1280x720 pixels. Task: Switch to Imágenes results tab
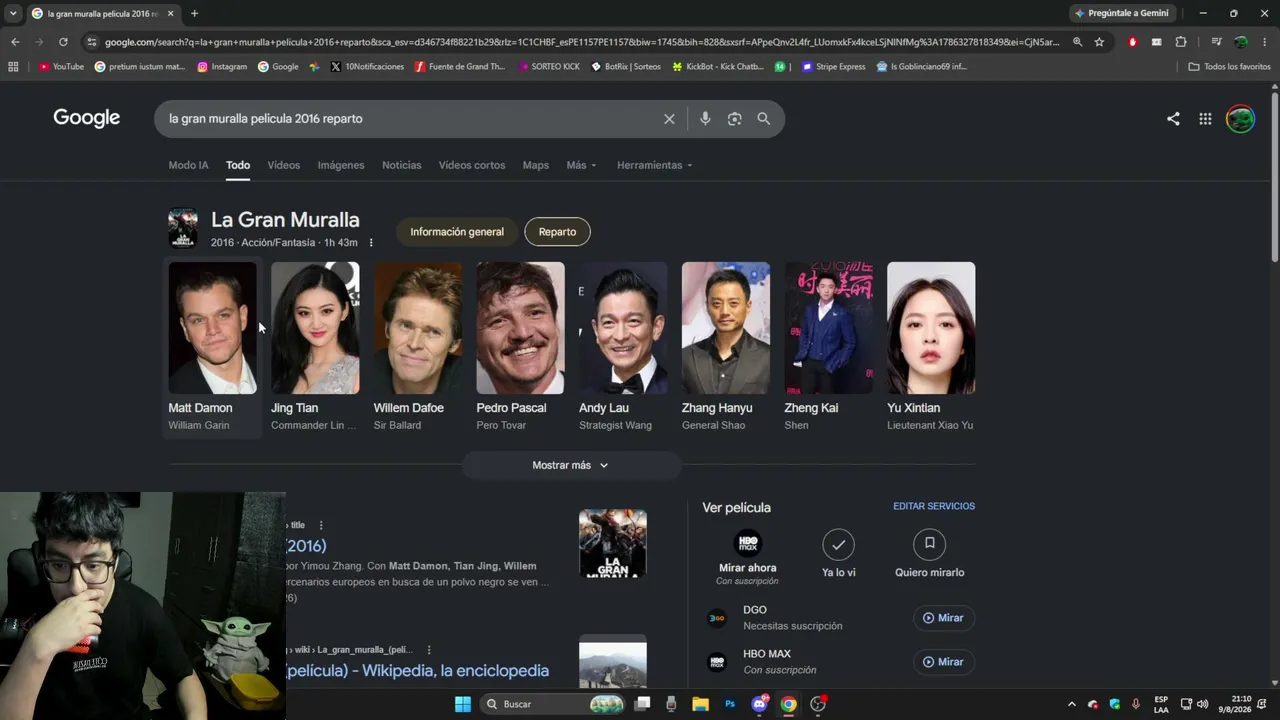point(341,165)
